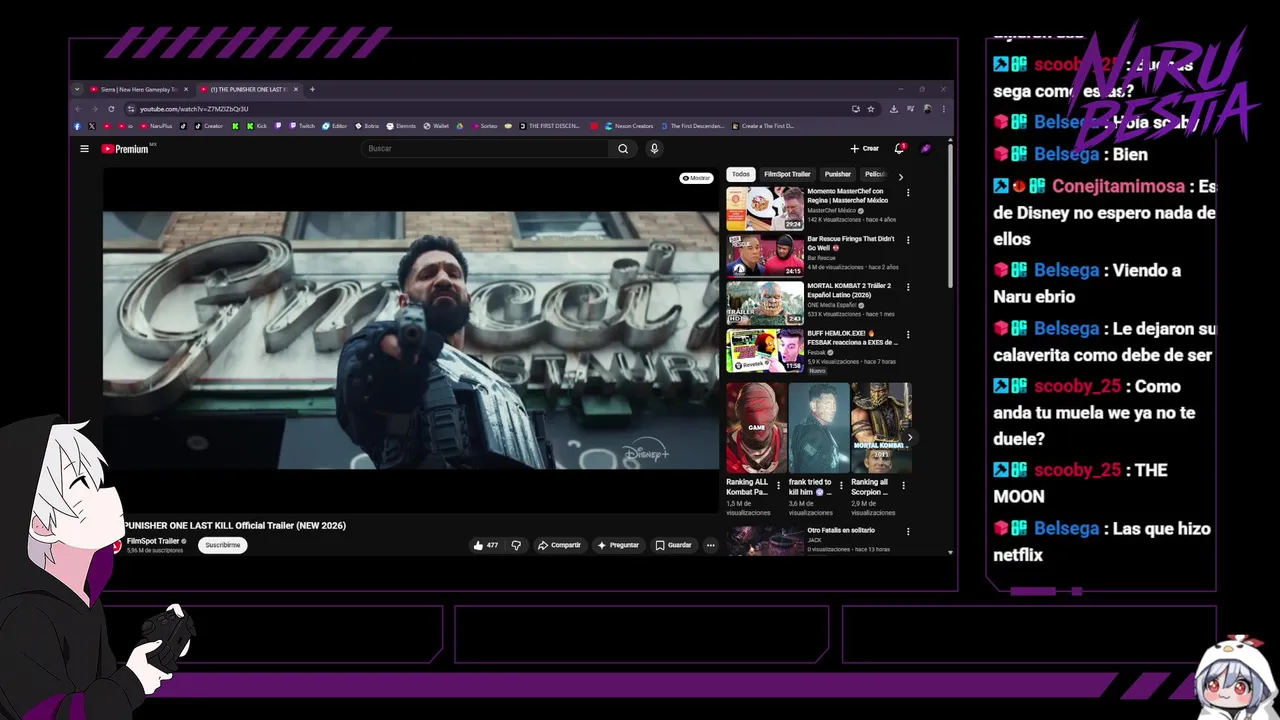Screen dimensions: 1280x720
Task: Dislike the video with thumbs down
Action: point(516,545)
